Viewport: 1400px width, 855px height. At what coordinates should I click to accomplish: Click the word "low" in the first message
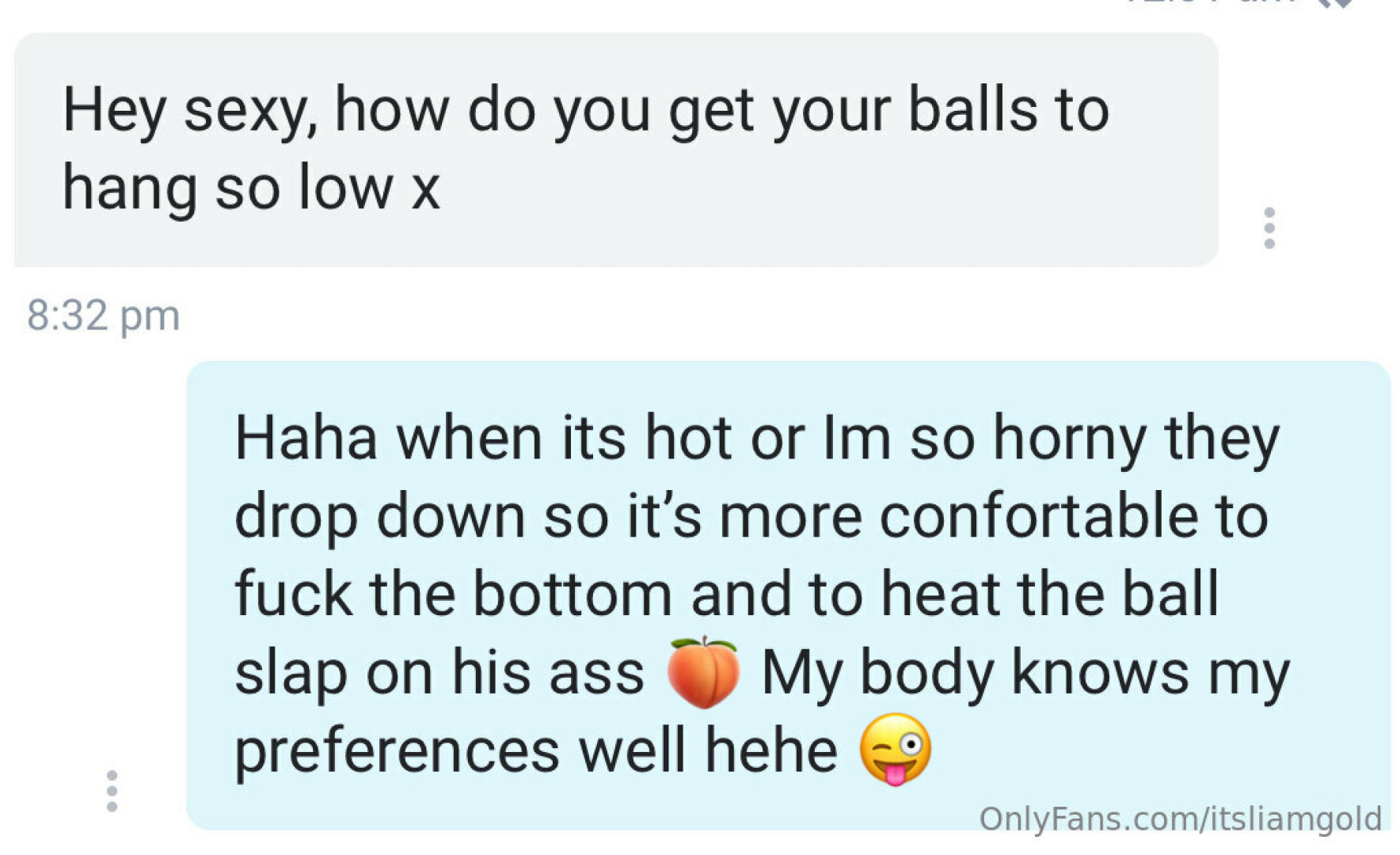[345, 188]
